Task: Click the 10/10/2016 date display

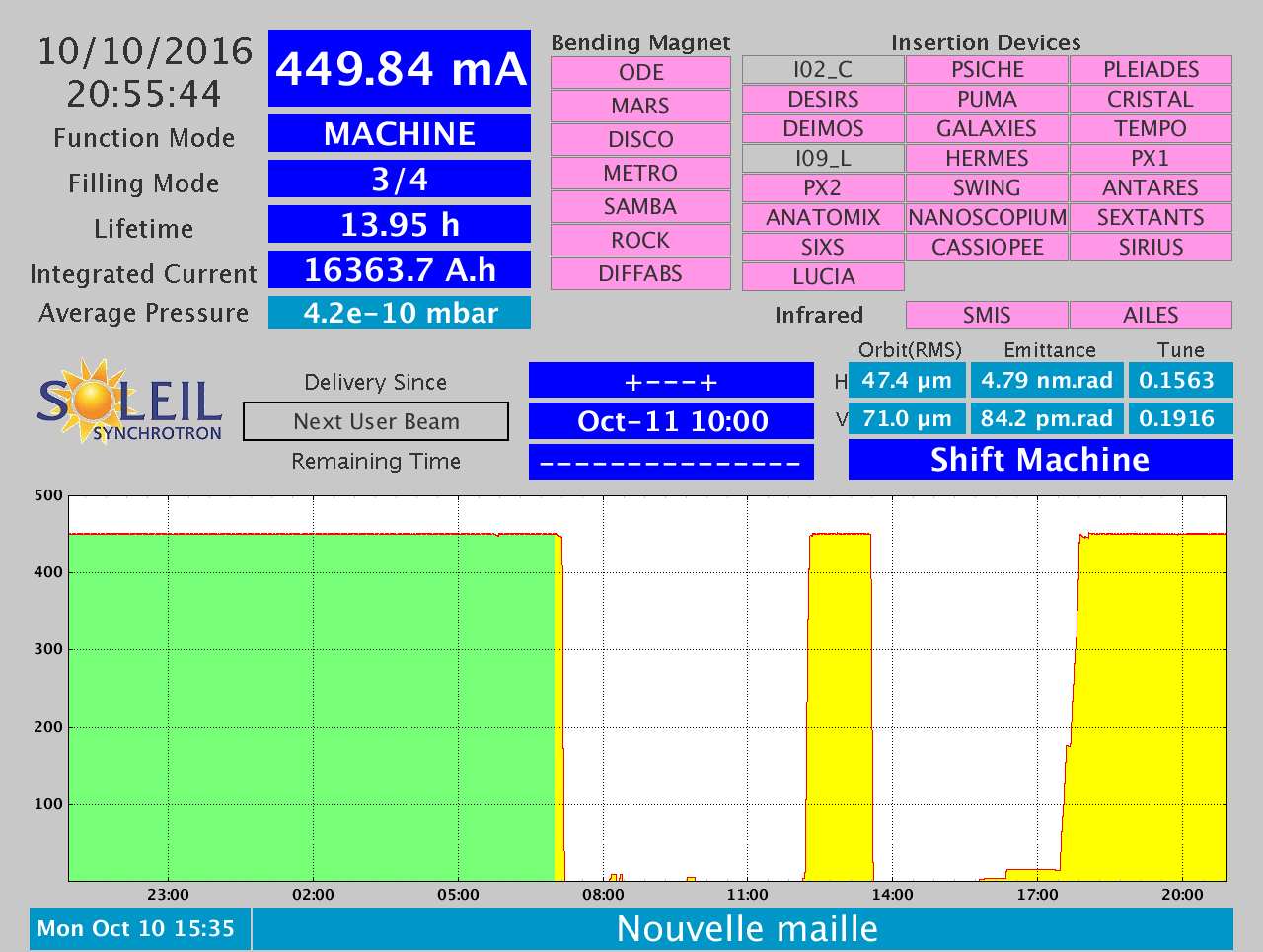Action: coord(145,51)
